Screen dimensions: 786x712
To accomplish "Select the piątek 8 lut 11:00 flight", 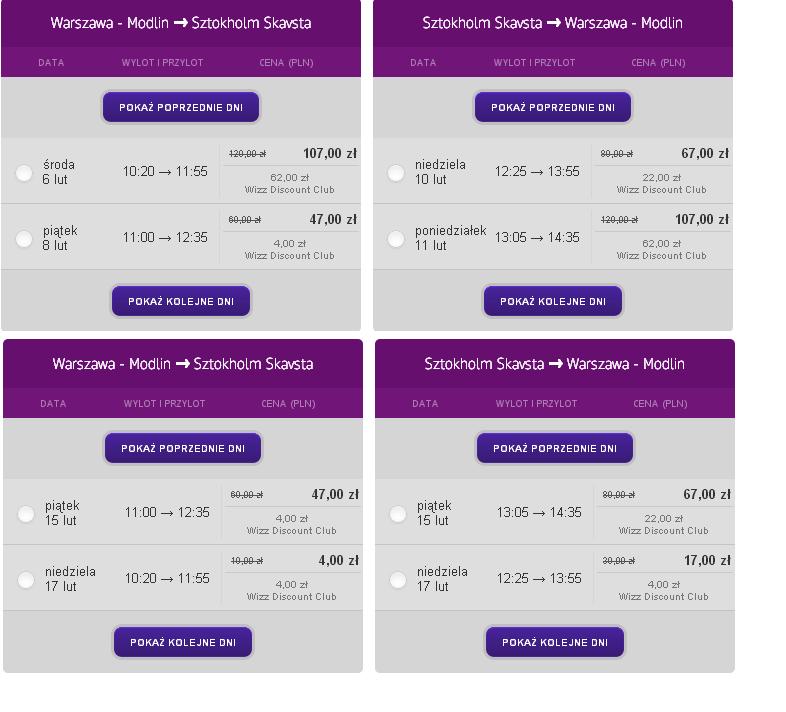I will [24, 239].
